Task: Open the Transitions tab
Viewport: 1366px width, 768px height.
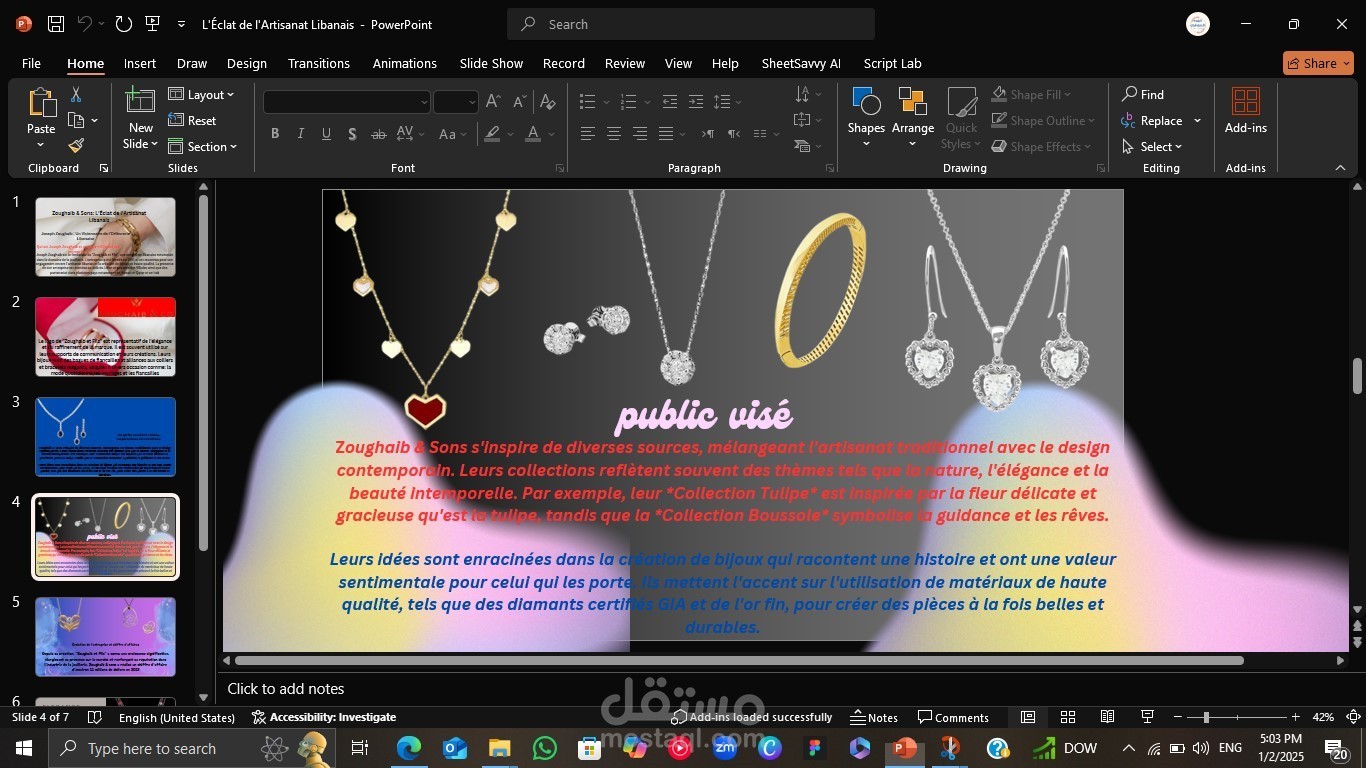Action: pos(319,63)
